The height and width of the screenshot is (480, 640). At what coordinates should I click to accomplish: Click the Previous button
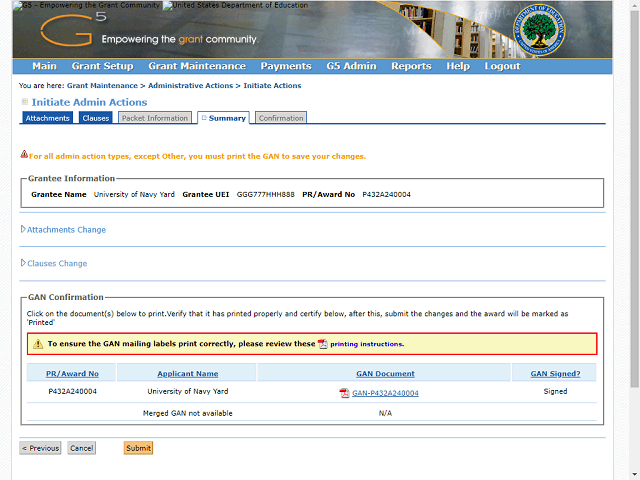pos(40,448)
